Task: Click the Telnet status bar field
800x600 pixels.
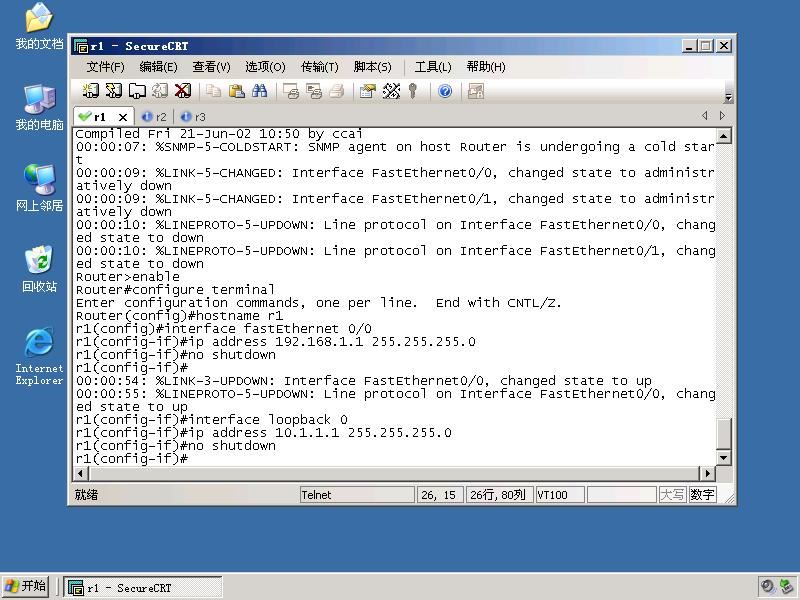Action: click(357, 495)
